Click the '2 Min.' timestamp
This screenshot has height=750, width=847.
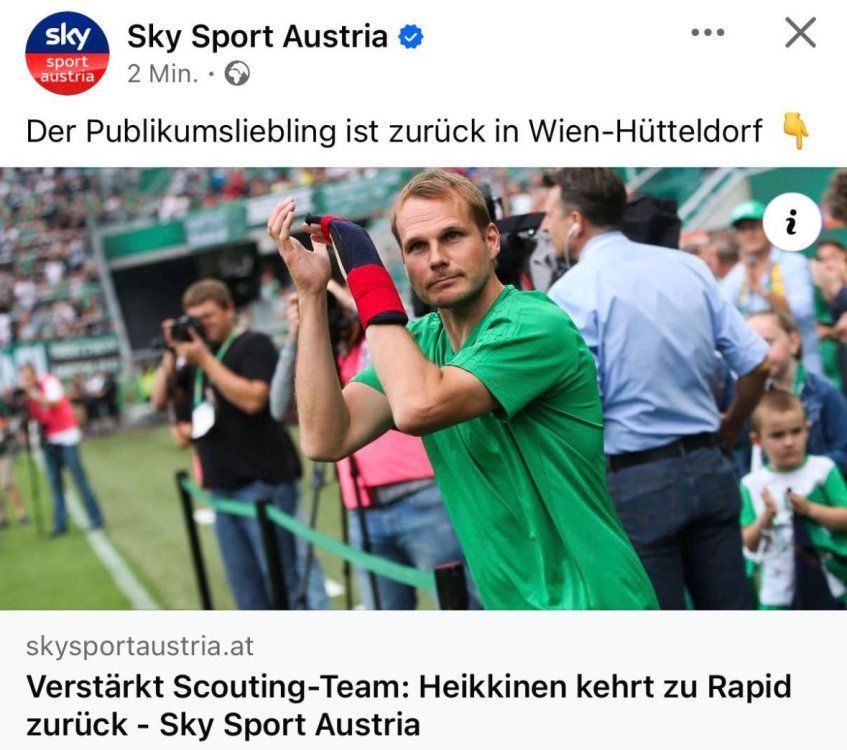tap(163, 73)
